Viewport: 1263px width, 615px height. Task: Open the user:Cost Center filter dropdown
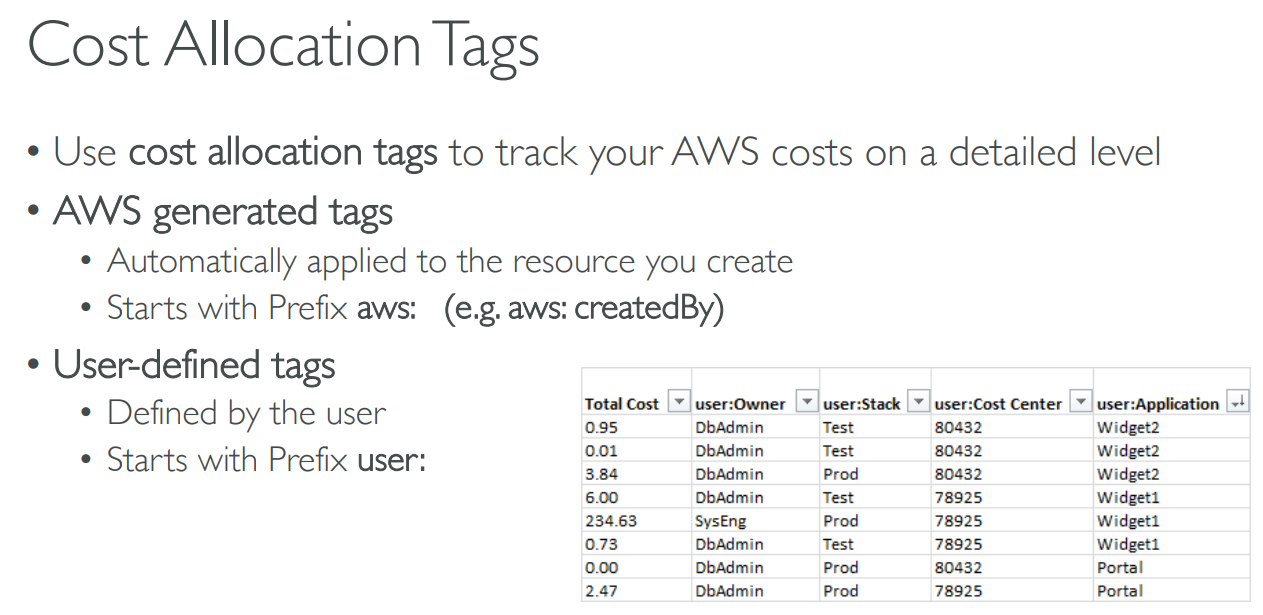pos(1079,403)
